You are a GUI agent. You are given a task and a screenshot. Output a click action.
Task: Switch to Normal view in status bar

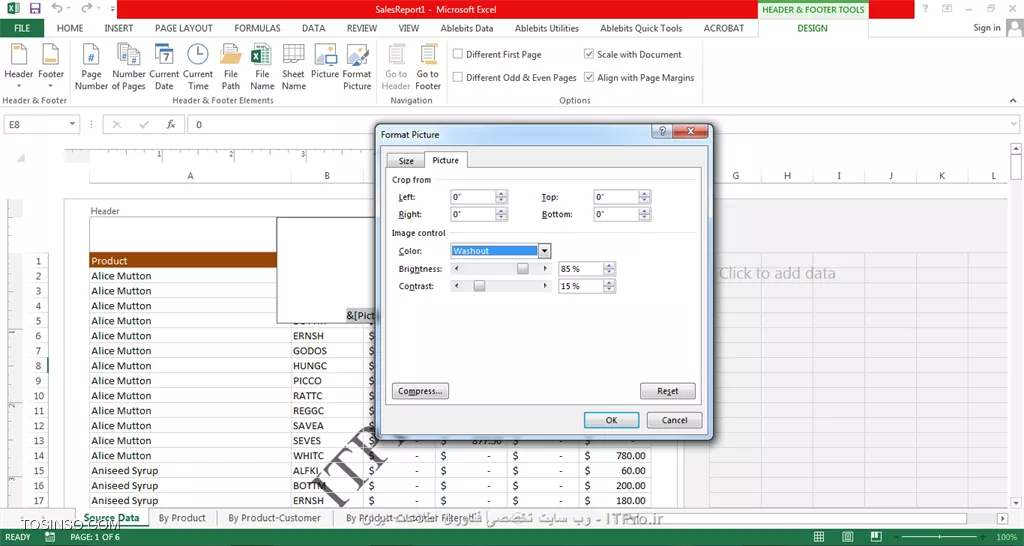tap(819, 537)
